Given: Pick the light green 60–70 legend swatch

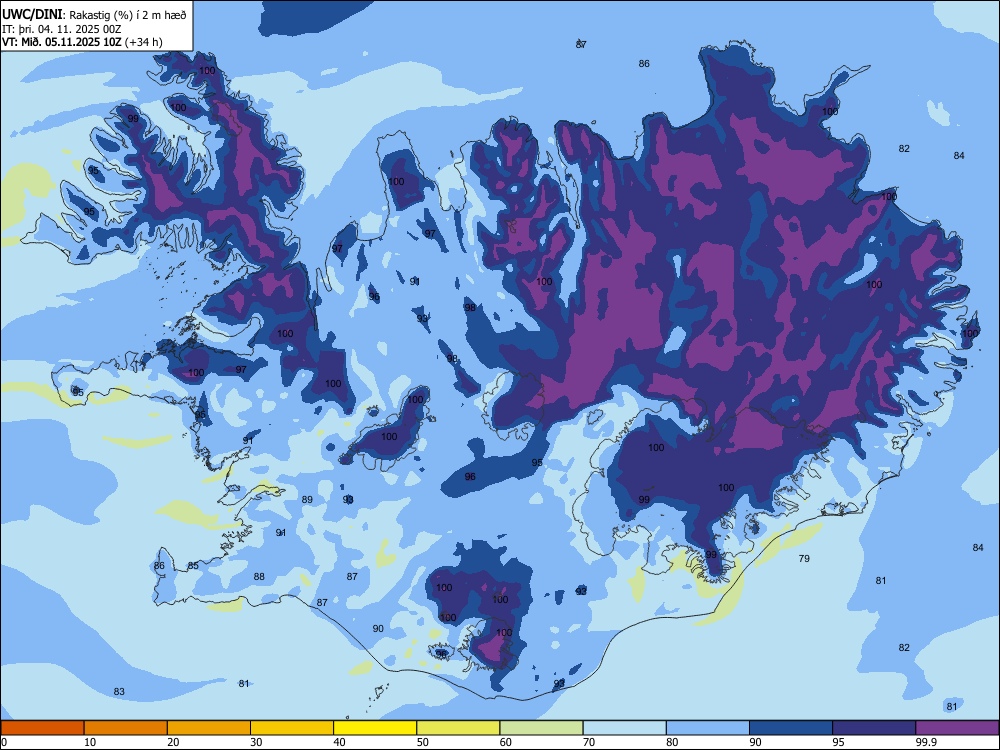Looking at the screenshot, I should tap(541, 728).
